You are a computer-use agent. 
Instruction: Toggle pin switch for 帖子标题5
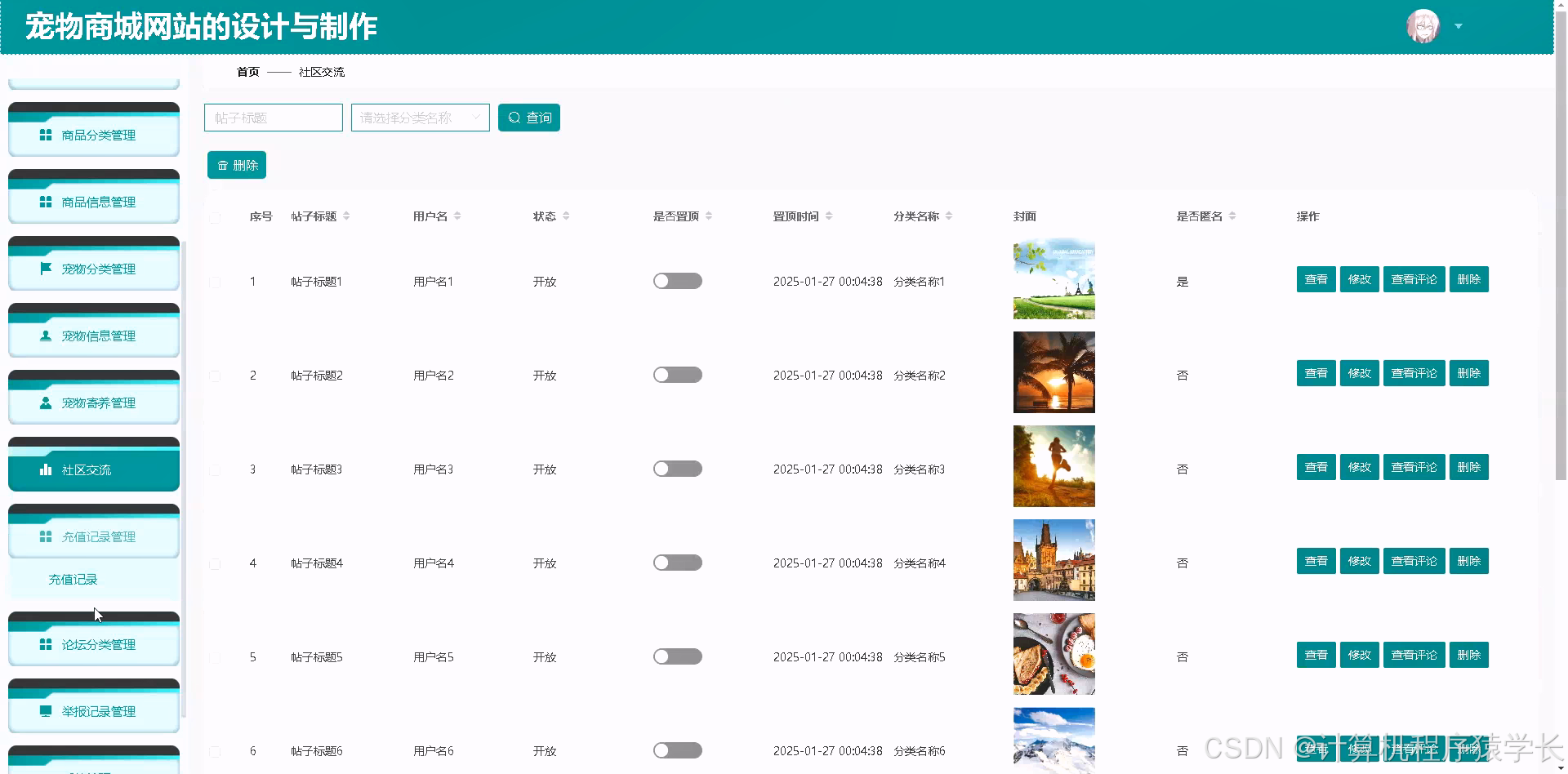[x=678, y=656]
